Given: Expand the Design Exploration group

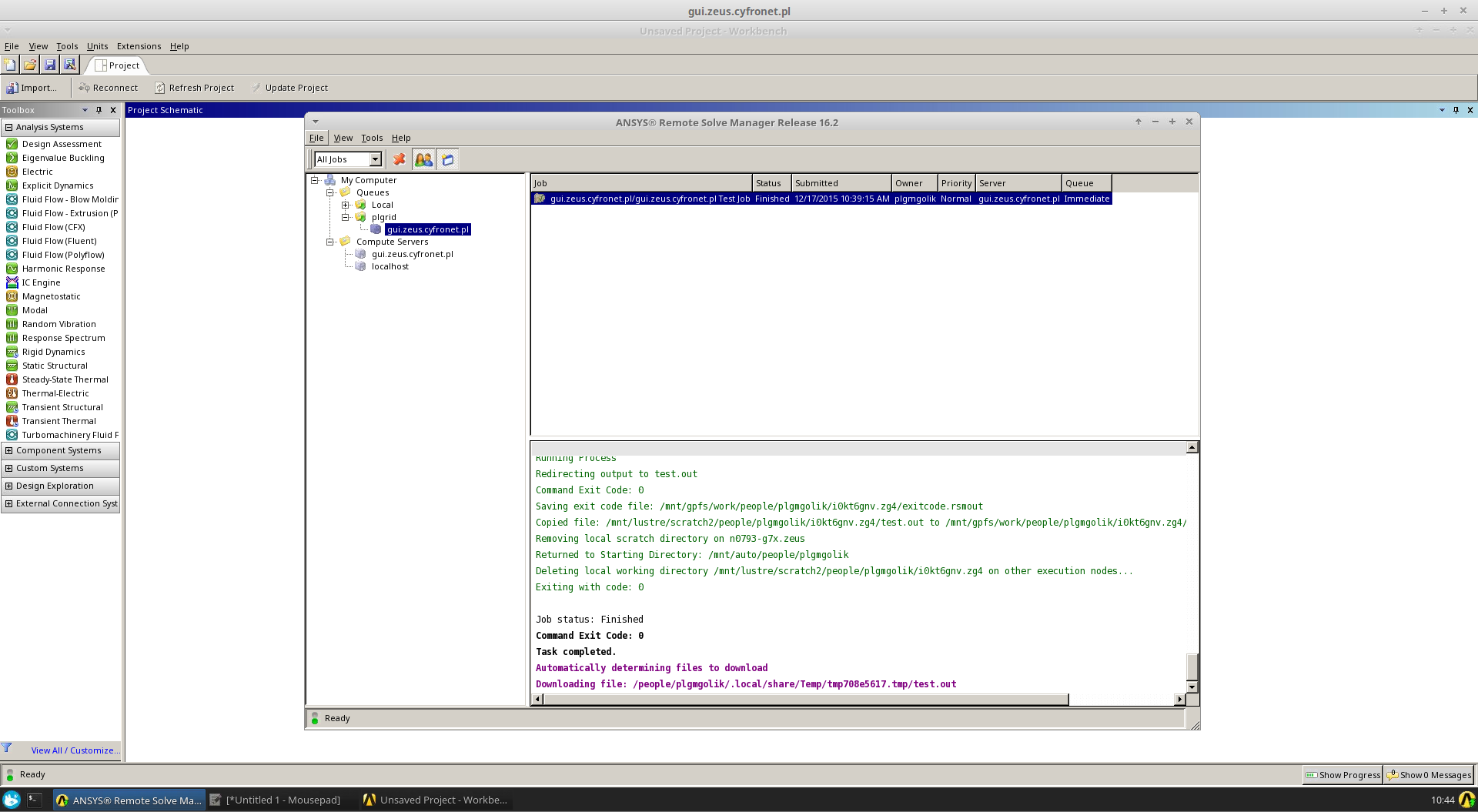Looking at the screenshot, I should pyautogui.click(x=8, y=486).
